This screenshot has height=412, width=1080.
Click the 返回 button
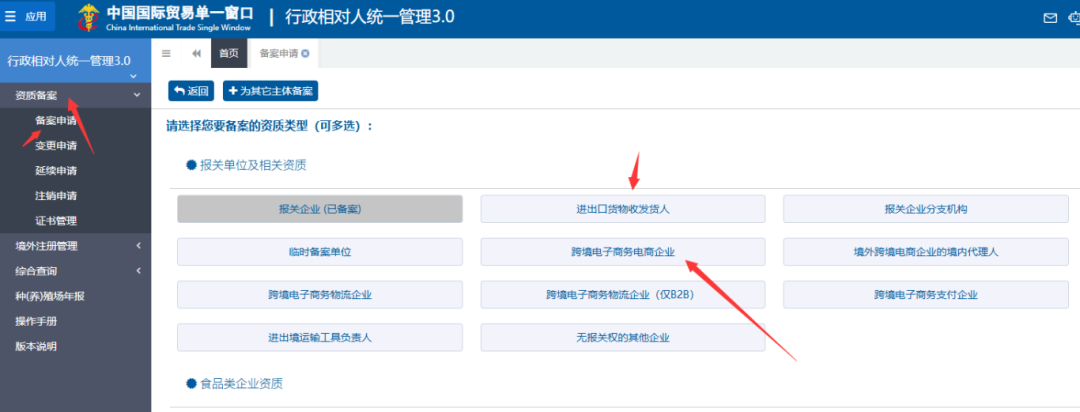point(191,91)
